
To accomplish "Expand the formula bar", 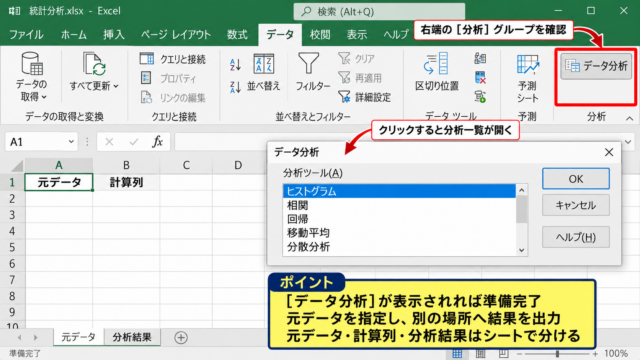I will coord(628,142).
